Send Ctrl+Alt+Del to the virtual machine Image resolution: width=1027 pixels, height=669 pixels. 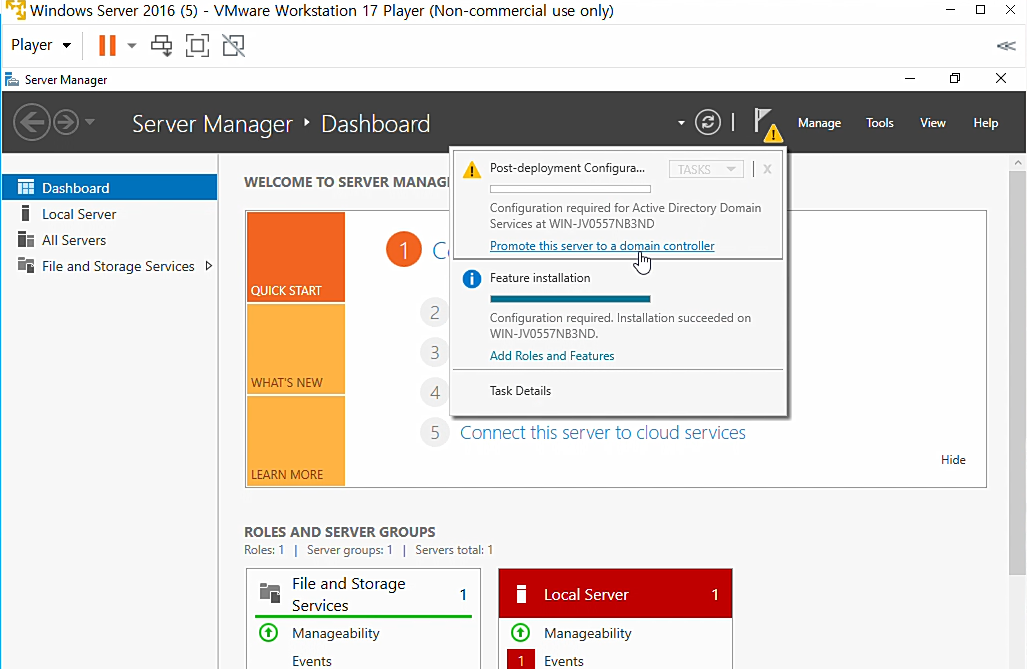(x=161, y=45)
